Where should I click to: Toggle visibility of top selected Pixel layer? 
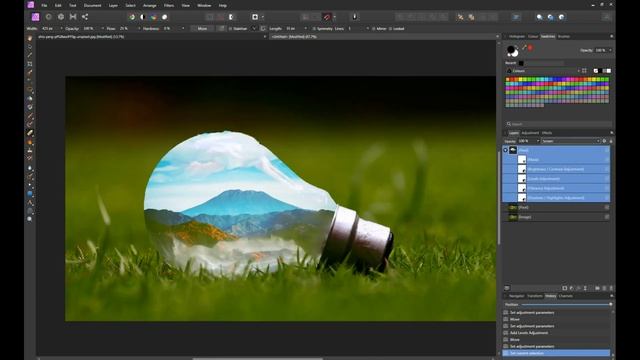[607, 150]
